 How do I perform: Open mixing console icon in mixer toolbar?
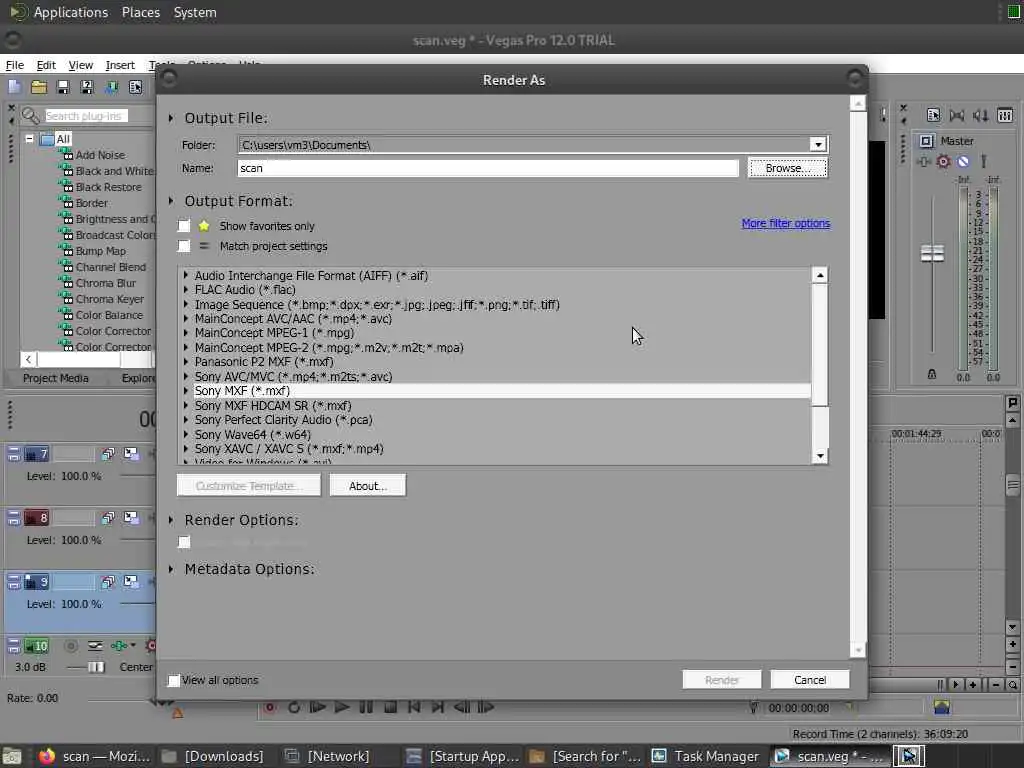(x=1005, y=116)
